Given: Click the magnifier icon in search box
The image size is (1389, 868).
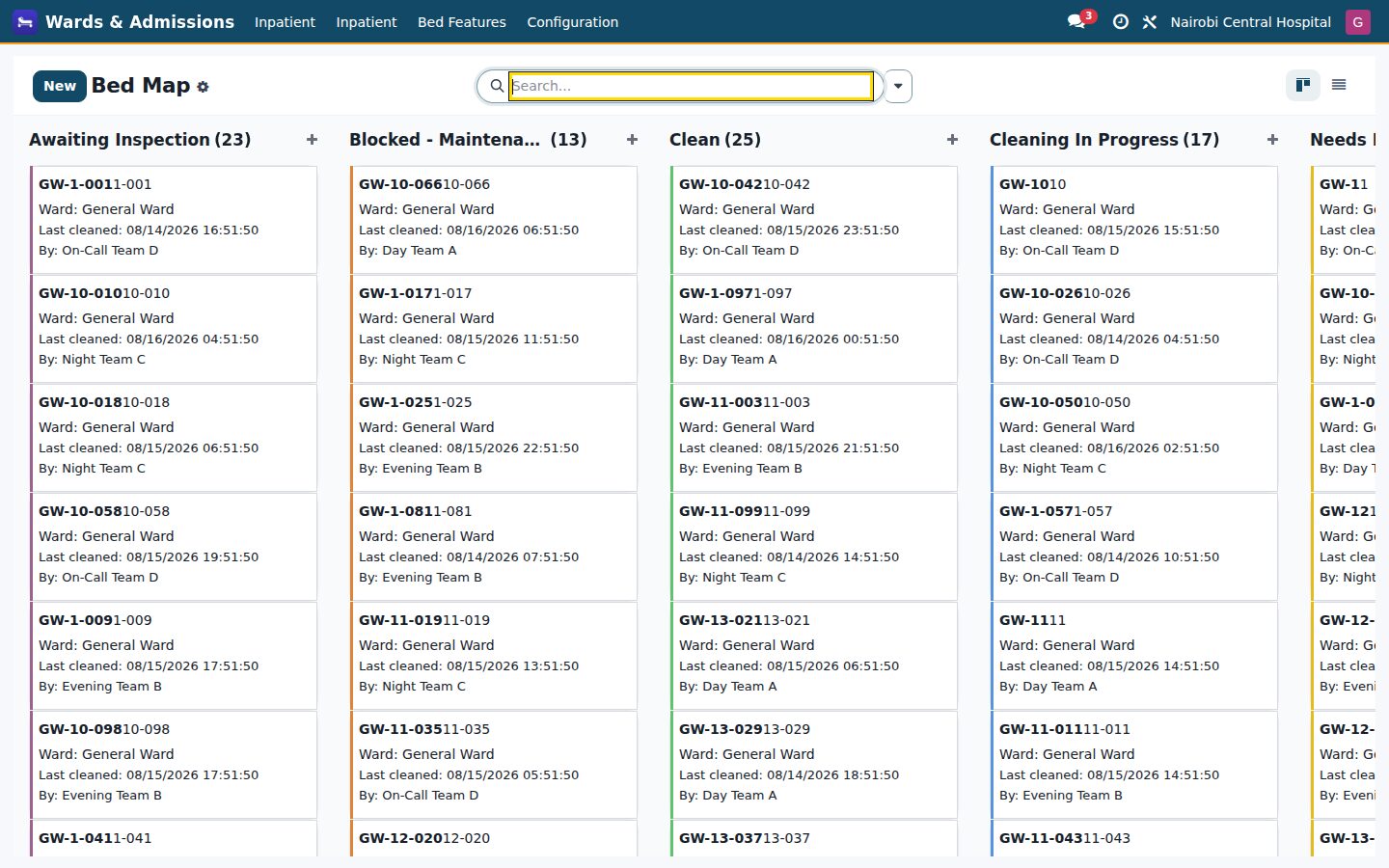Looking at the screenshot, I should [x=497, y=86].
